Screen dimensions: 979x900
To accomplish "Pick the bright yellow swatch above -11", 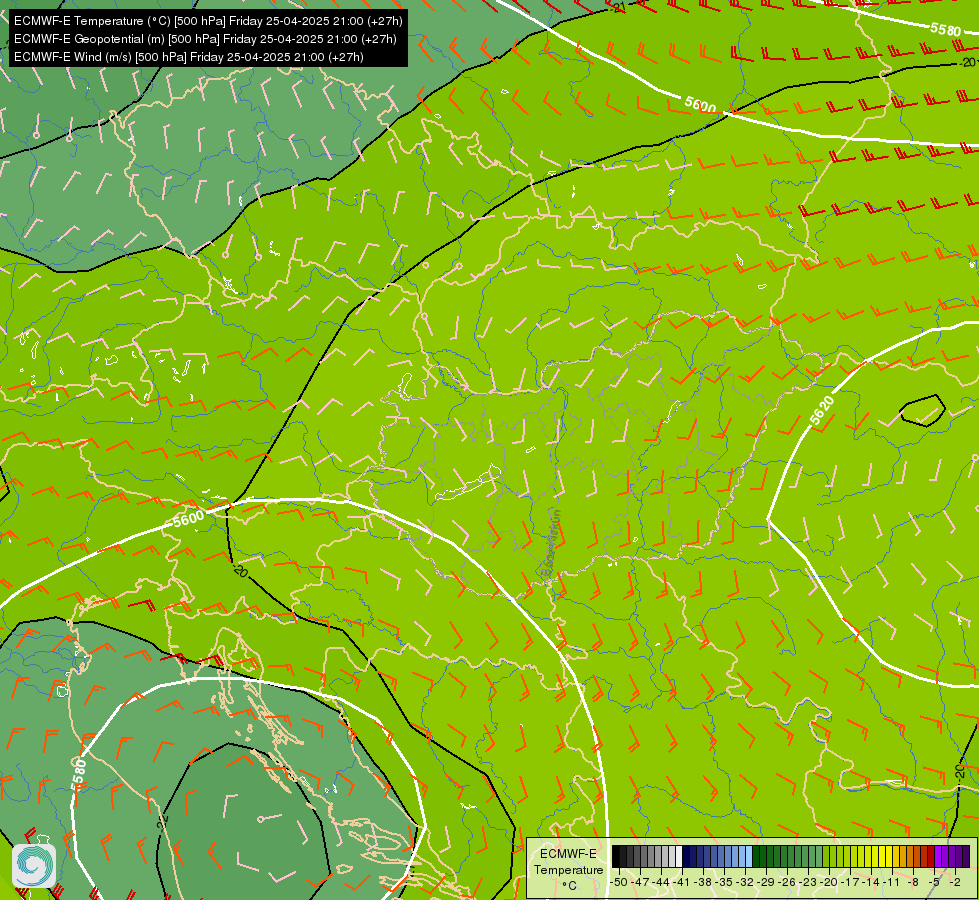I will pyautogui.click(x=889, y=856).
